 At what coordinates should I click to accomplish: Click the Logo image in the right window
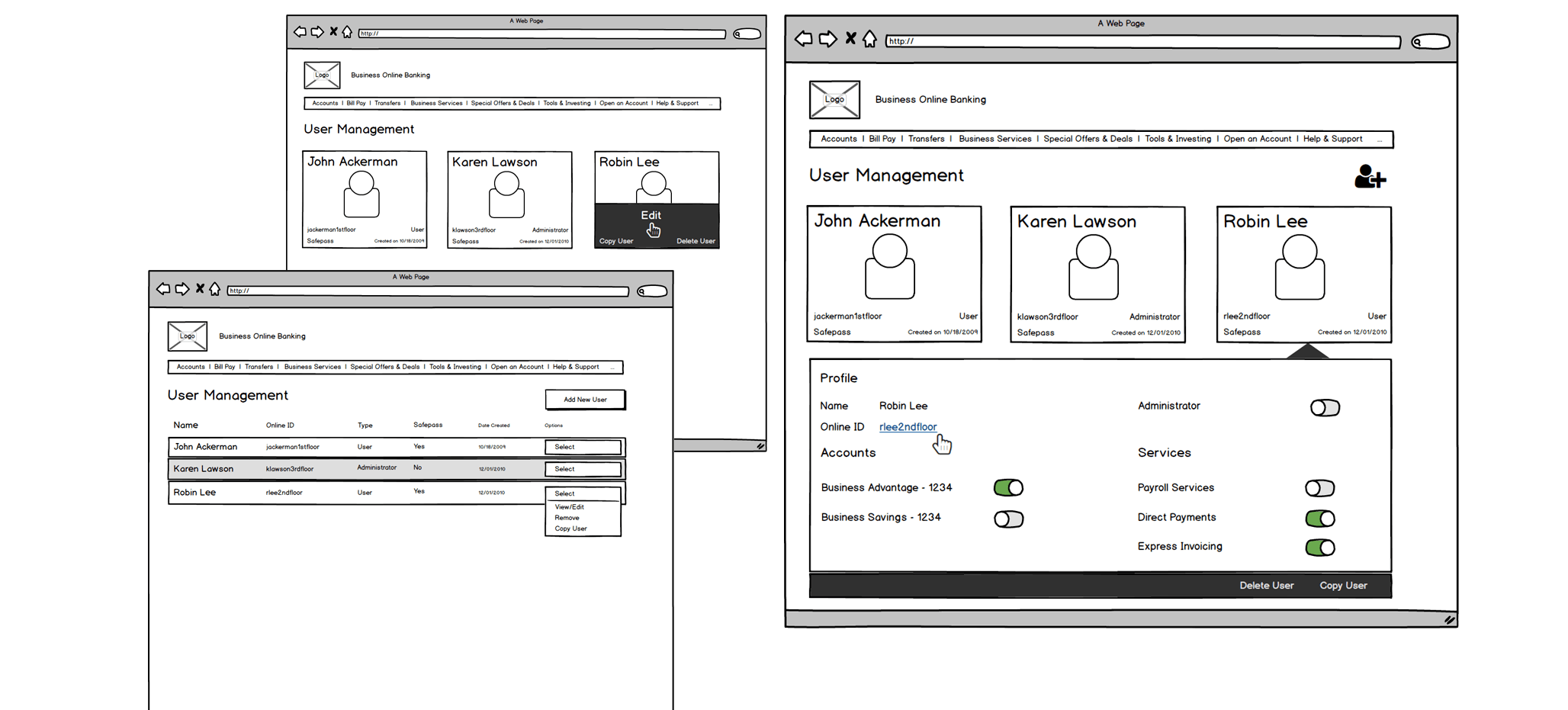(x=834, y=100)
